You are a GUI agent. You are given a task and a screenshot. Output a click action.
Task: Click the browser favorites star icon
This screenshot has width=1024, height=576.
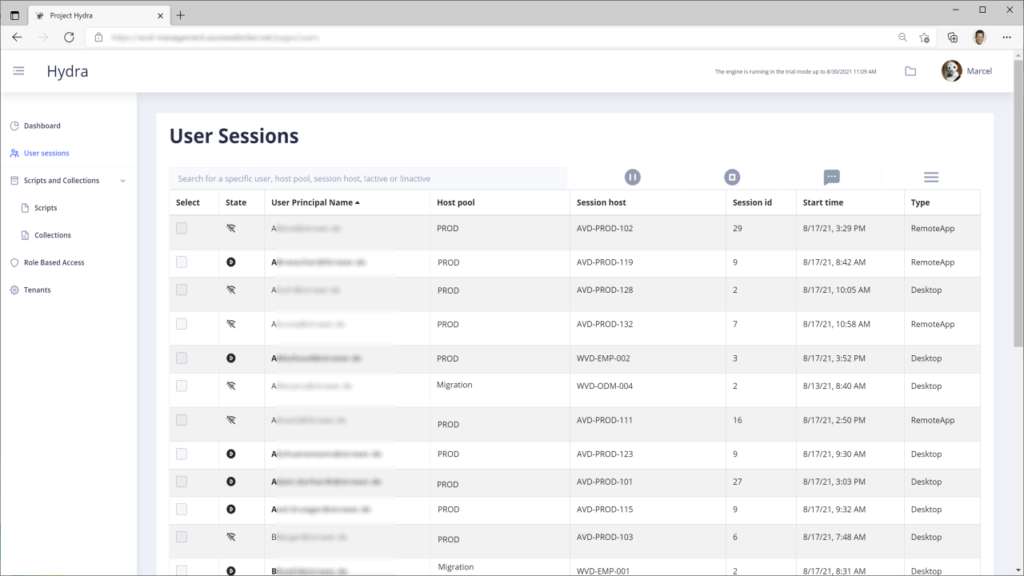click(924, 38)
